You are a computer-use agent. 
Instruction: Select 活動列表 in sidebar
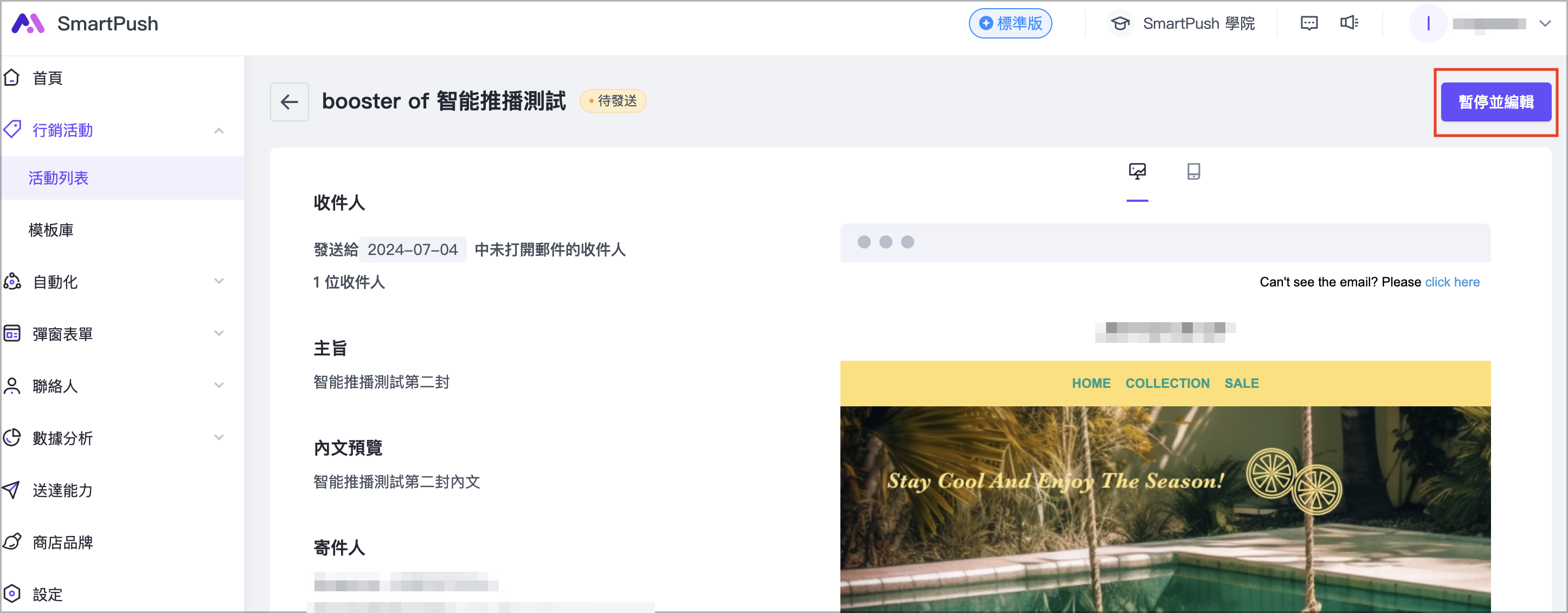[59, 178]
